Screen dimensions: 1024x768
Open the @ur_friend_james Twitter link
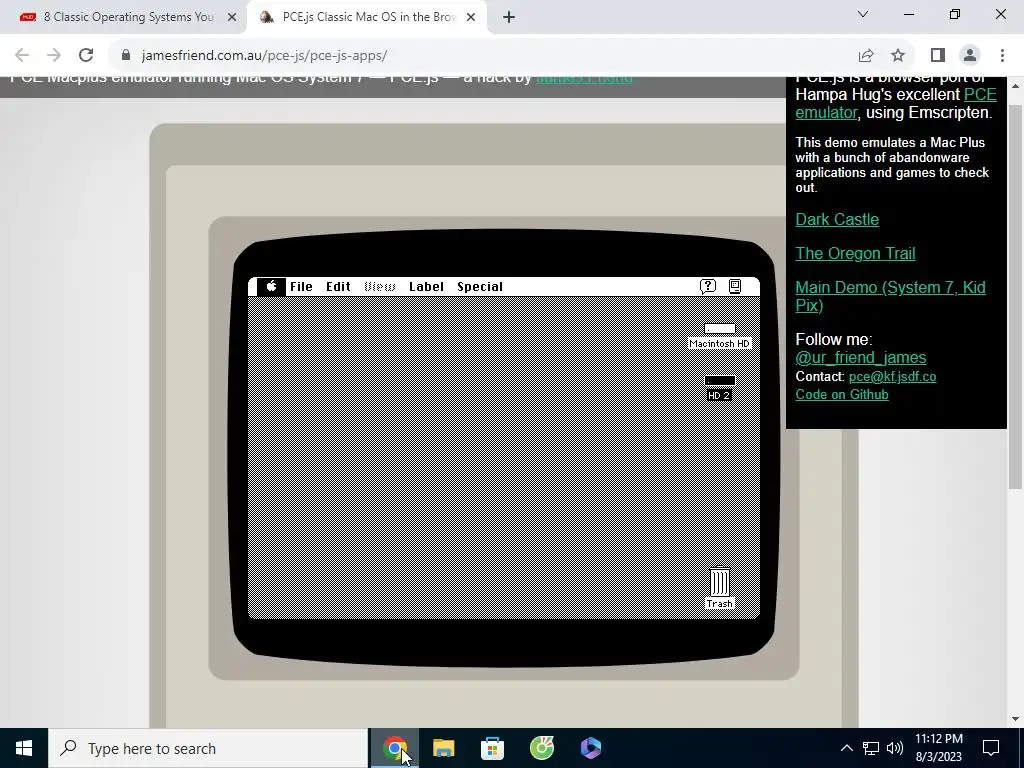pos(861,358)
